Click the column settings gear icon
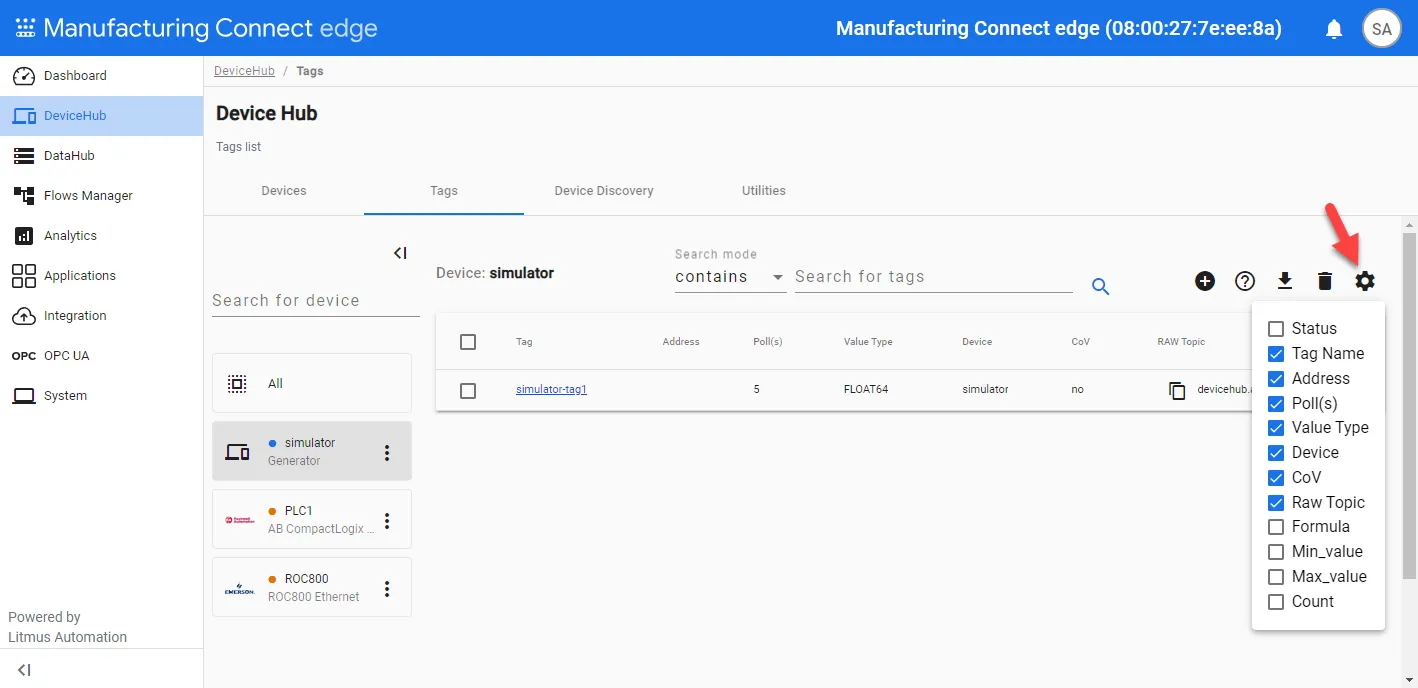The height and width of the screenshot is (688, 1418). (1365, 281)
